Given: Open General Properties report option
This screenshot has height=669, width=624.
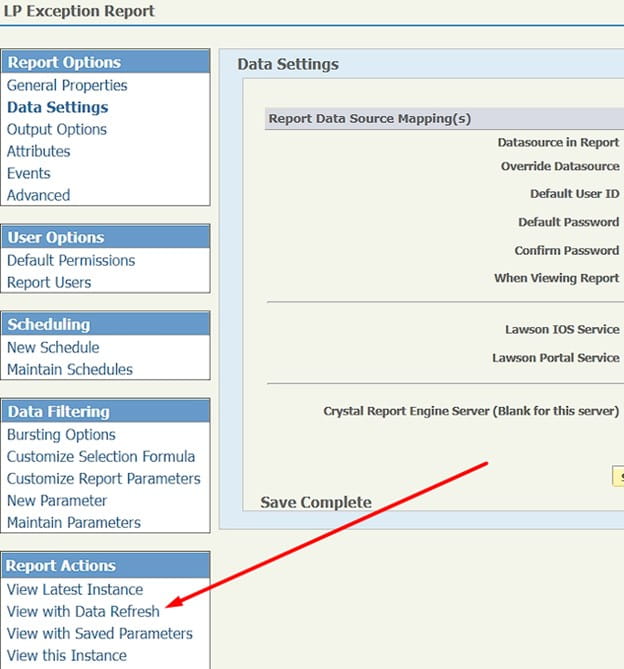Looking at the screenshot, I should click(67, 86).
